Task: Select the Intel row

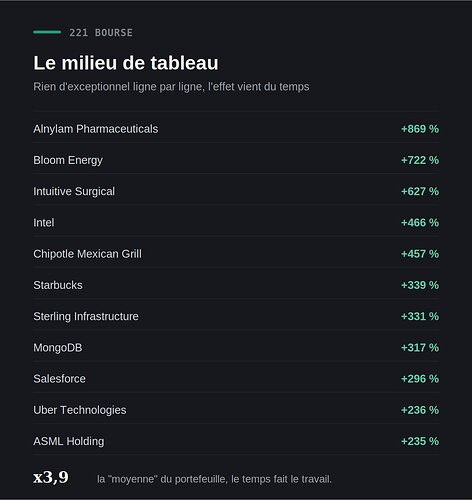Action: [236, 223]
